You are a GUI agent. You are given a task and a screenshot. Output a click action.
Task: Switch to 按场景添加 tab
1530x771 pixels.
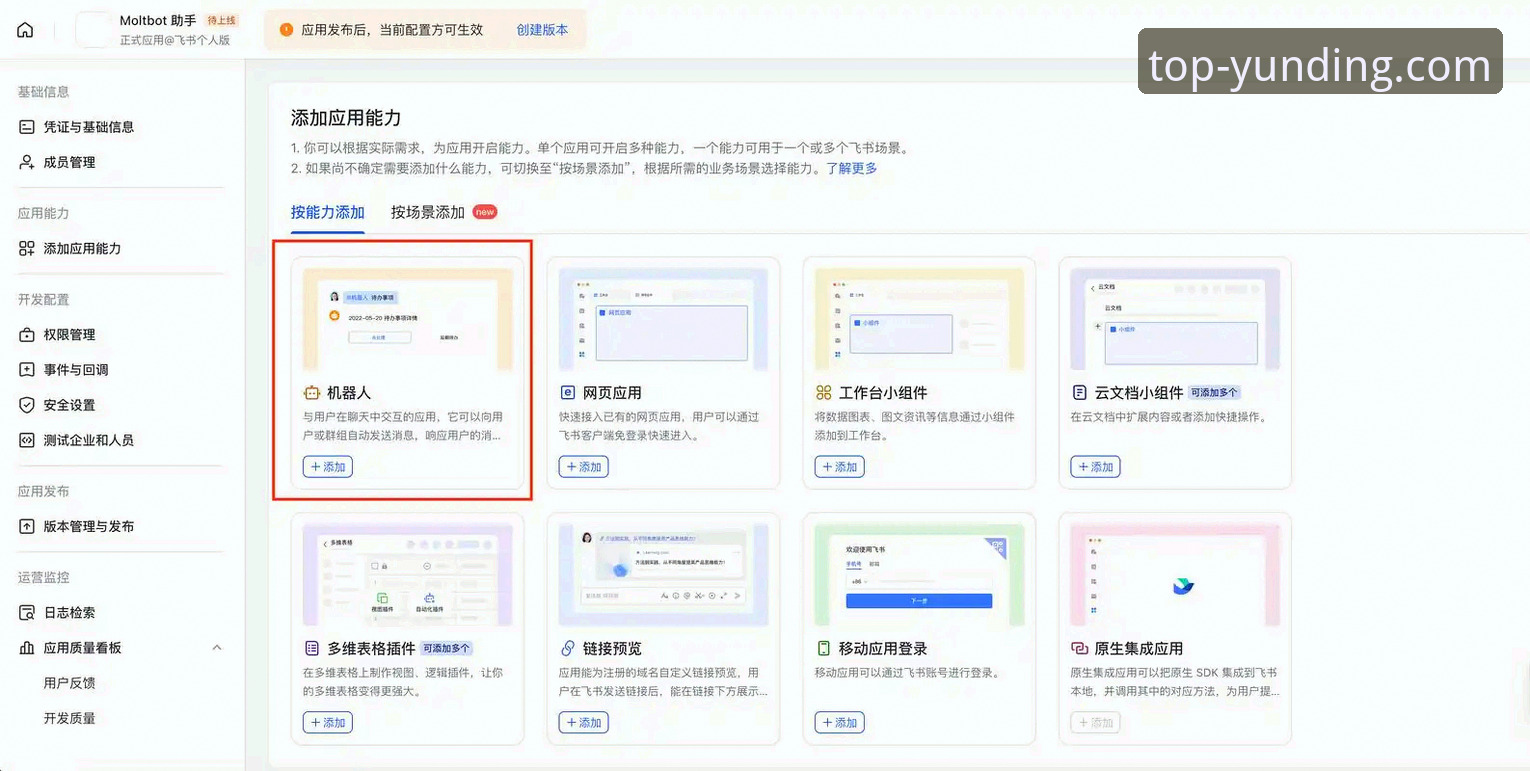(x=427, y=212)
